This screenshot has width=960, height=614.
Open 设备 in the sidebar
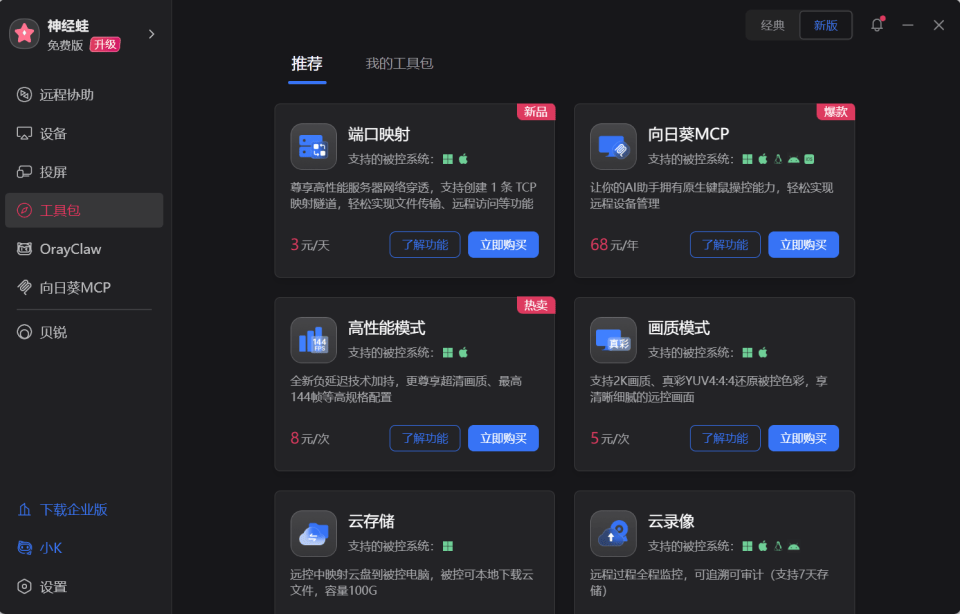84,133
